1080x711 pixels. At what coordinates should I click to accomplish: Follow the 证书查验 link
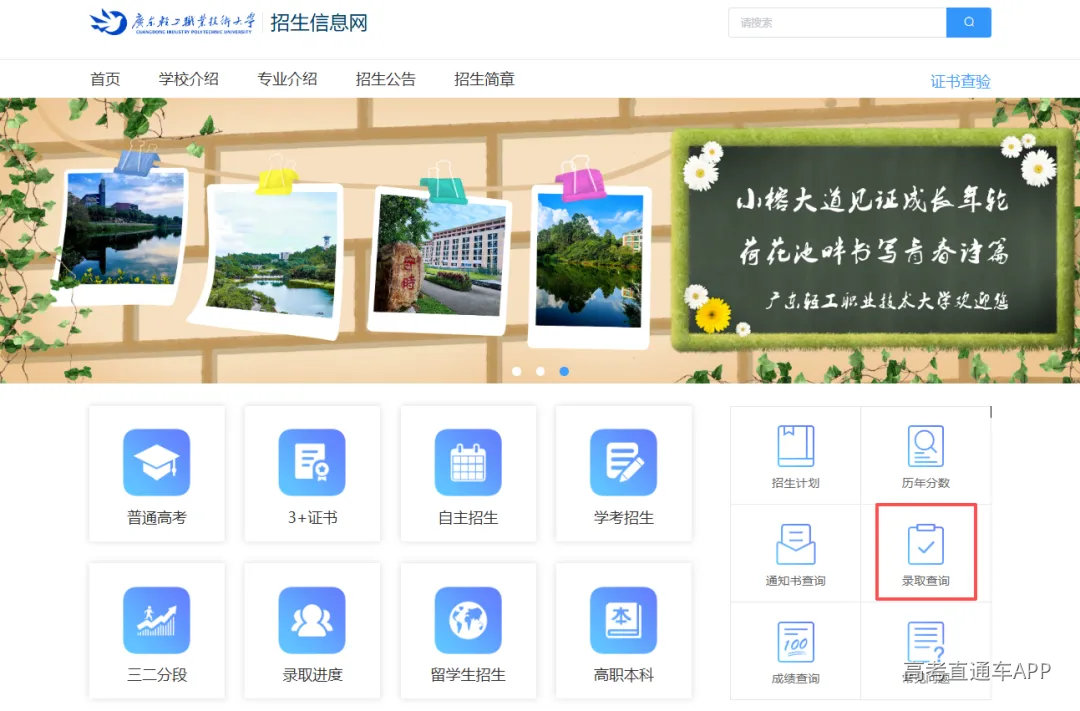coord(960,81)
